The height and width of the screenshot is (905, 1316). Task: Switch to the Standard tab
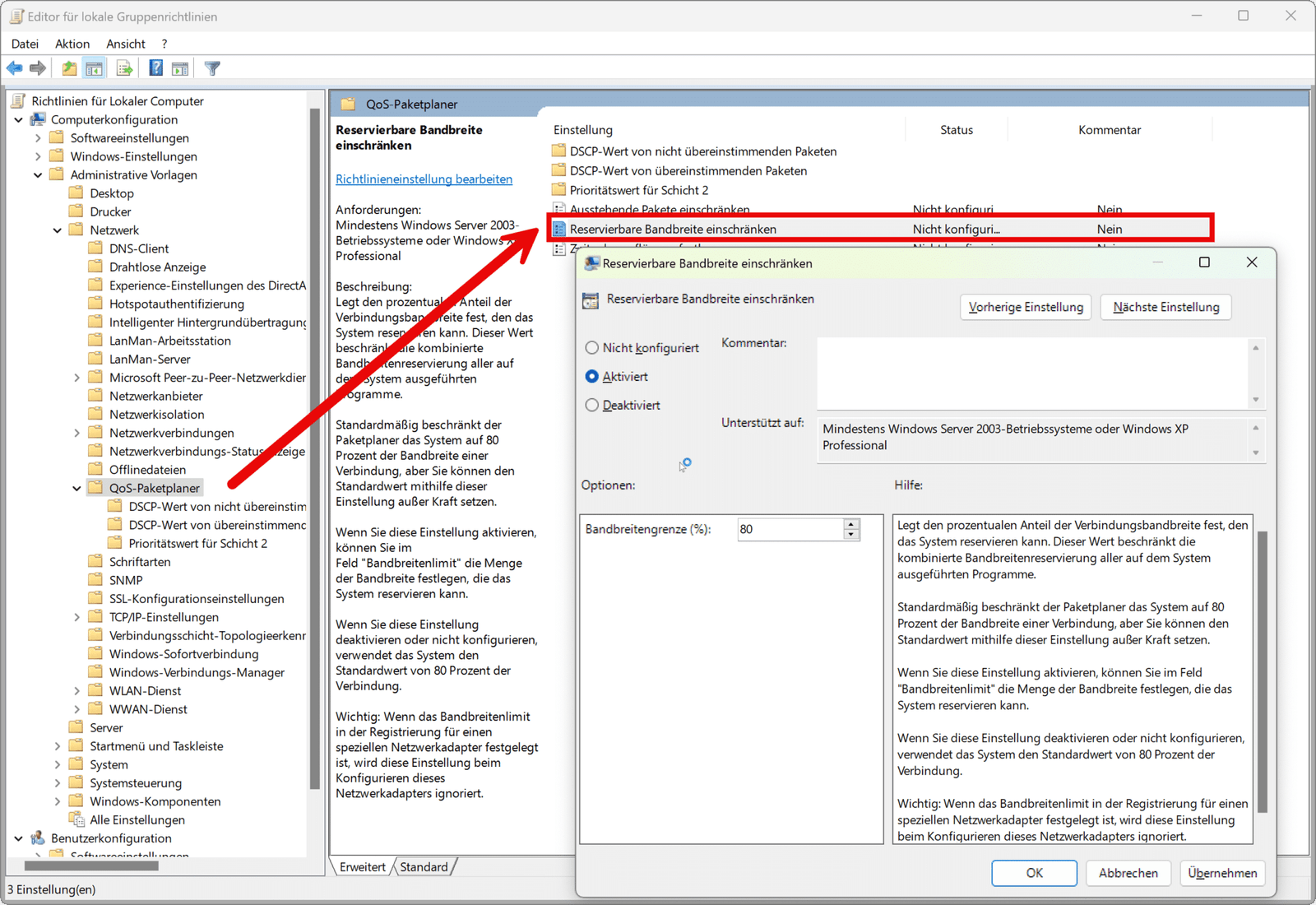(x=424, y=866)
